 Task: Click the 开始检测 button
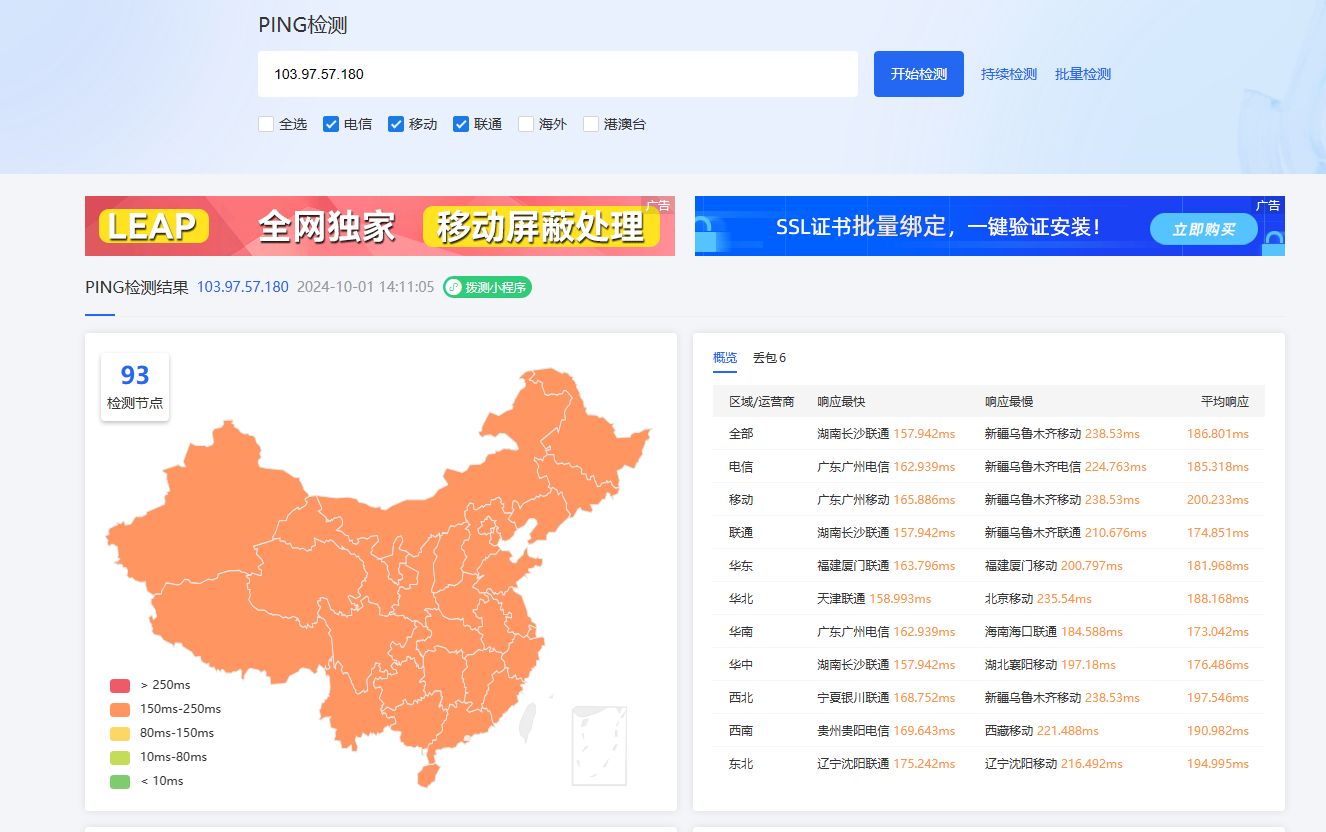click(919, 74)
